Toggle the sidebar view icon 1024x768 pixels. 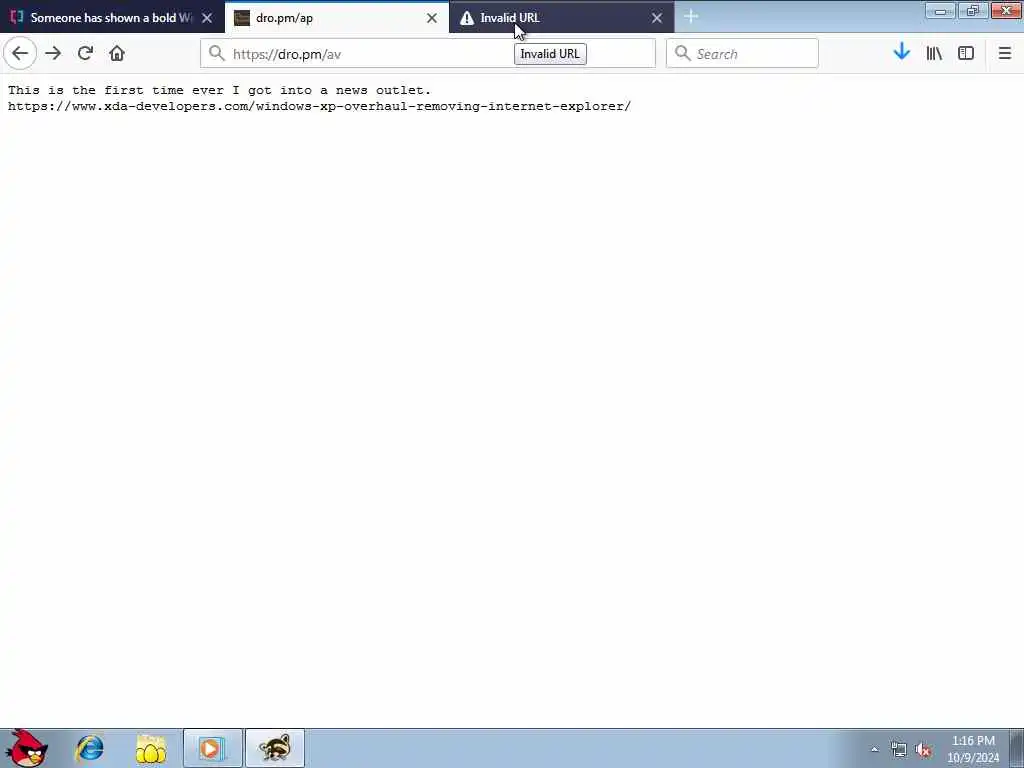coord(966,54)
